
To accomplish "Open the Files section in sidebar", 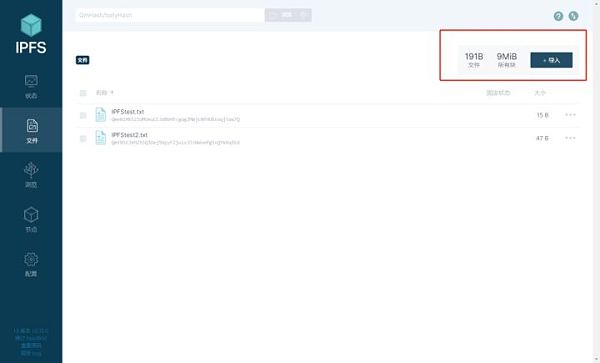I will pyautogui.click(x=31, y=130).
